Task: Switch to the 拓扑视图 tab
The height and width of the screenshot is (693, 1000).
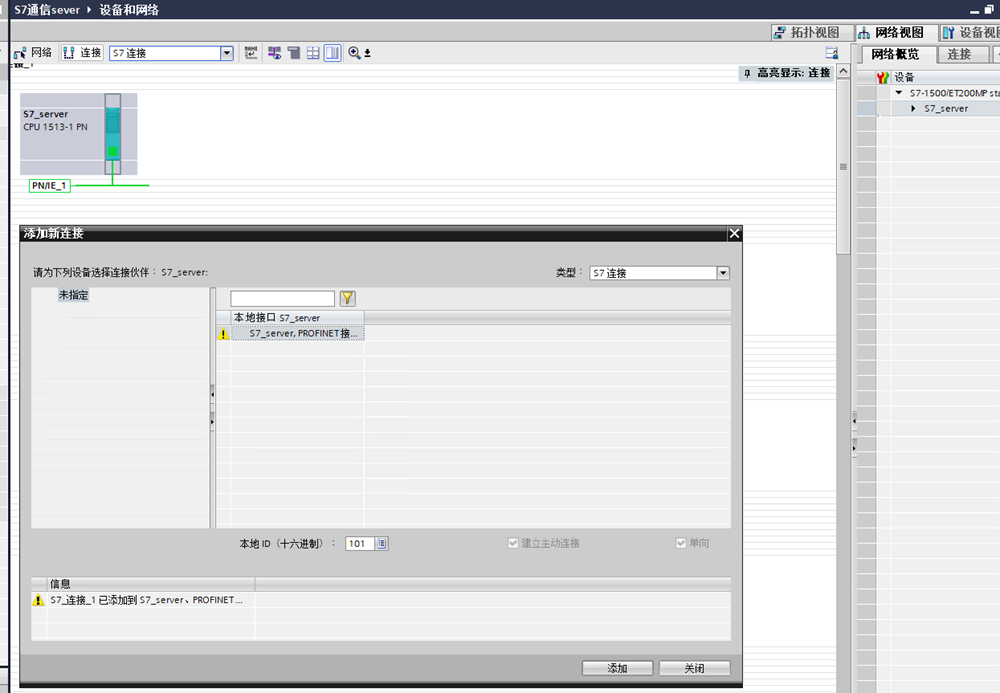Action: click(813, 33)
